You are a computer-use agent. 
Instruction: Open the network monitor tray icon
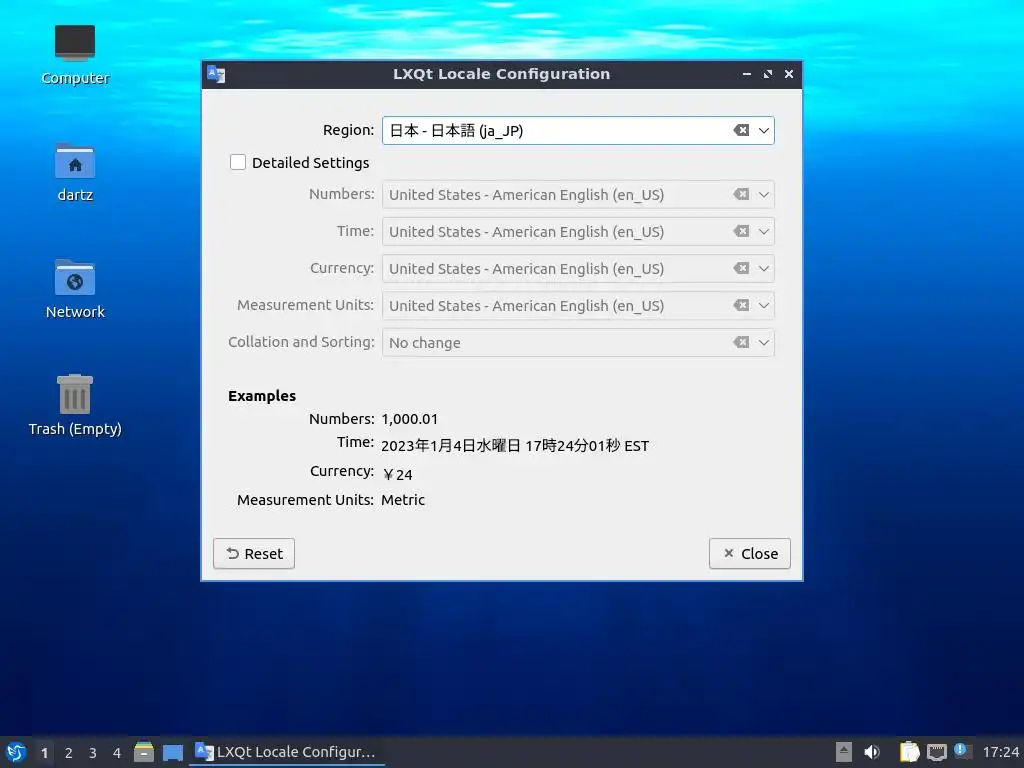pos(936,752)
